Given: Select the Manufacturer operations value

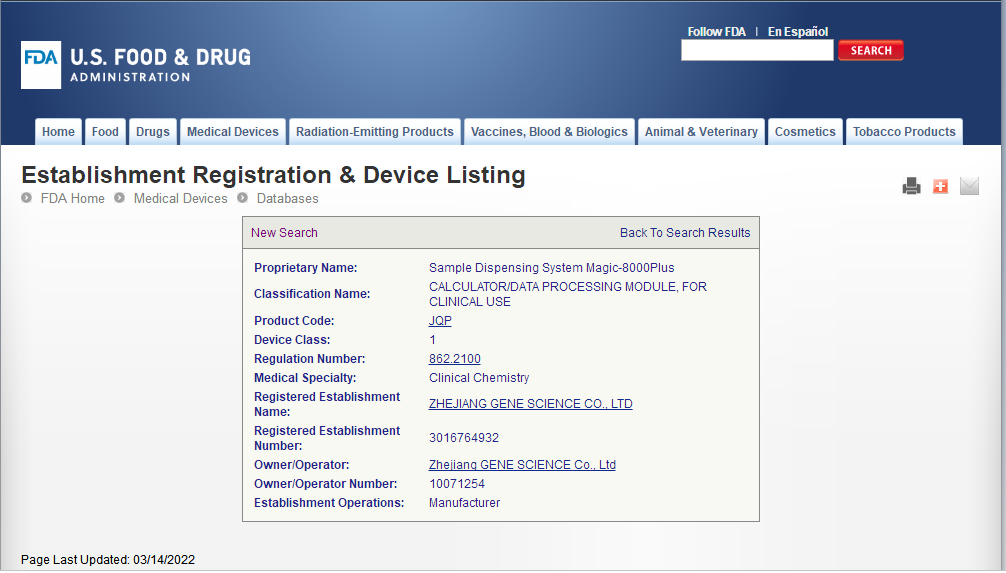Looking at the screenshot, I should point(465,503).
